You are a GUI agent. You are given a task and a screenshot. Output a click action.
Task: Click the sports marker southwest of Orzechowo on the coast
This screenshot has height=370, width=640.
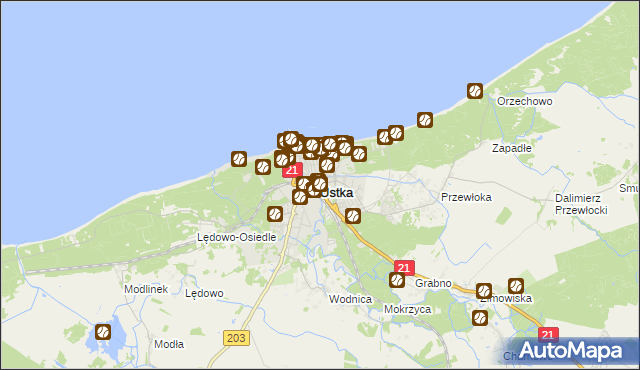(x=425, y=120)
